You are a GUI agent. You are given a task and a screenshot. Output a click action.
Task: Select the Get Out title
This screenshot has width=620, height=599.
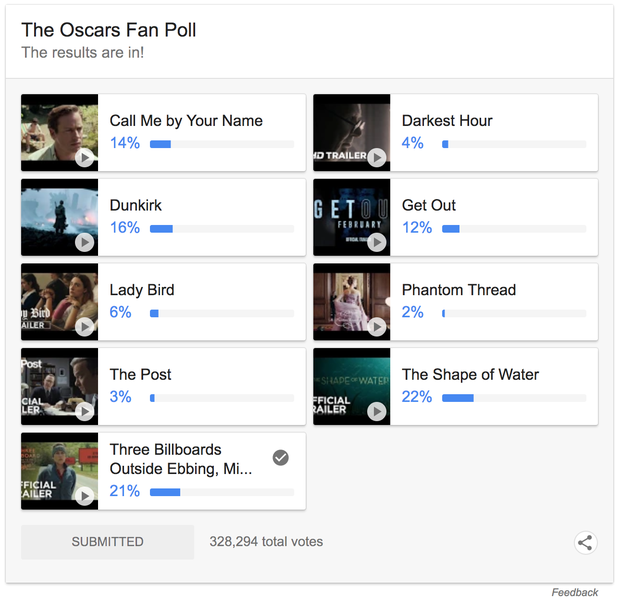pyautogui.click(x=429, y=205)
